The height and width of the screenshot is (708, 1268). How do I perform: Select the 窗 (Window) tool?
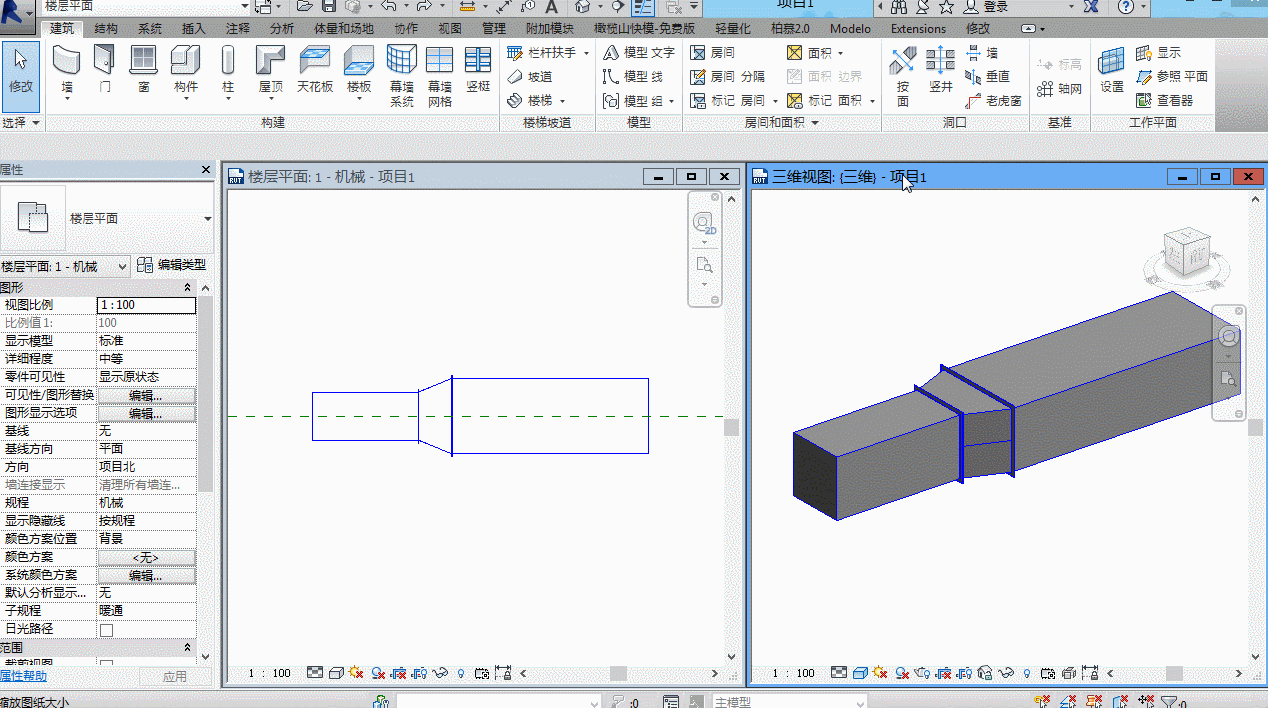(x=144, y=70)
